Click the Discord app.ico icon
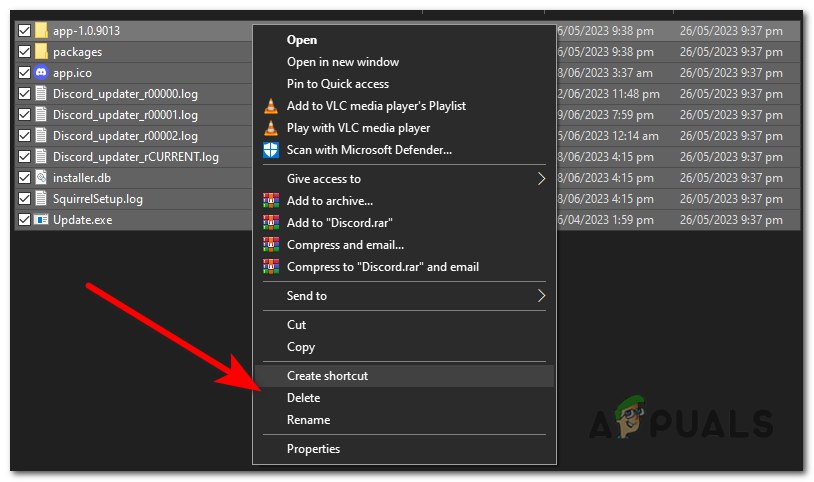814x482 pixels. tap(41, 72)
